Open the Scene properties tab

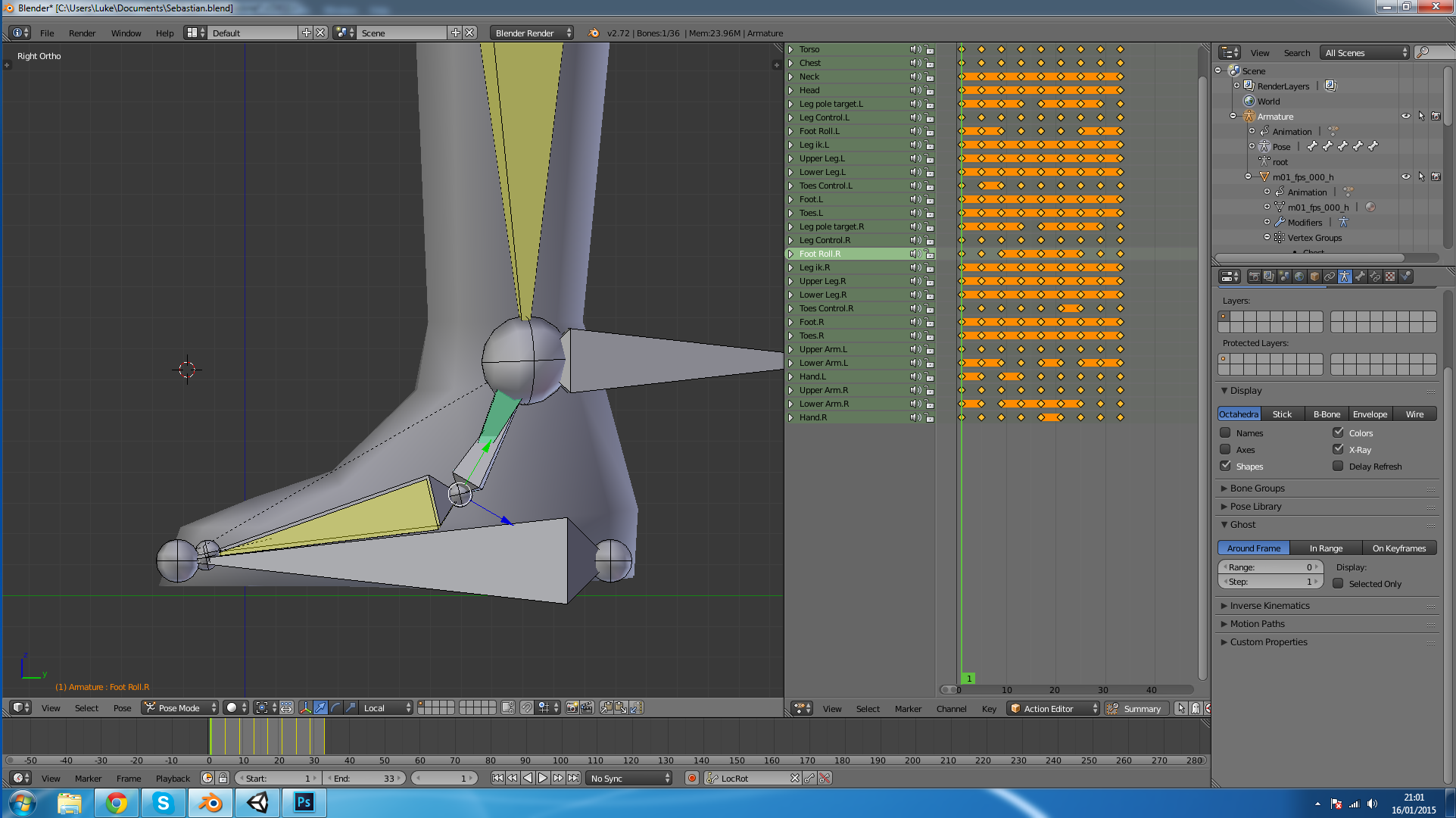(x=1284, y=276)
